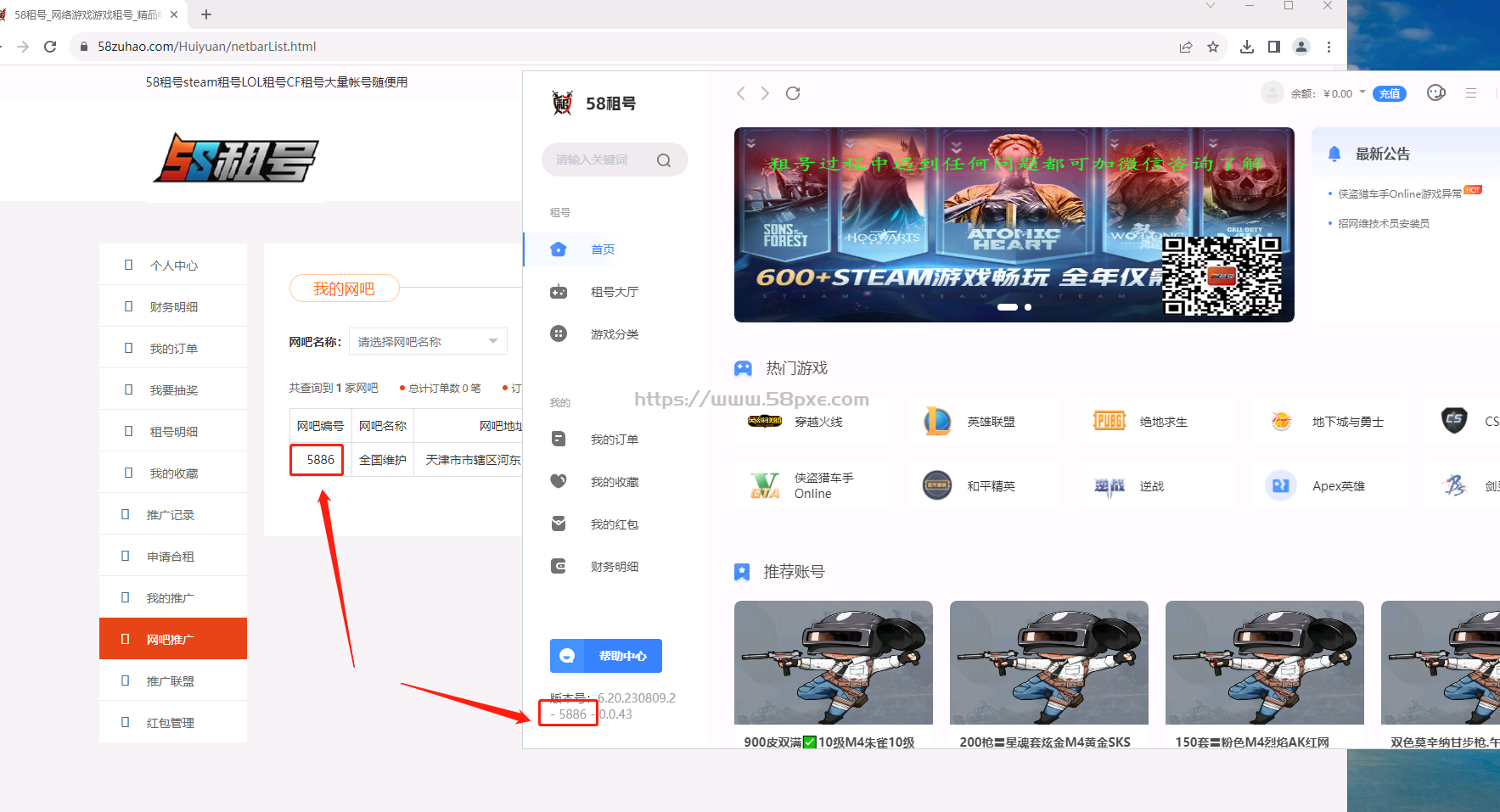Select the 绝地求生 PUBG icon
The image size is (1500, 812).
point(1110,421)
